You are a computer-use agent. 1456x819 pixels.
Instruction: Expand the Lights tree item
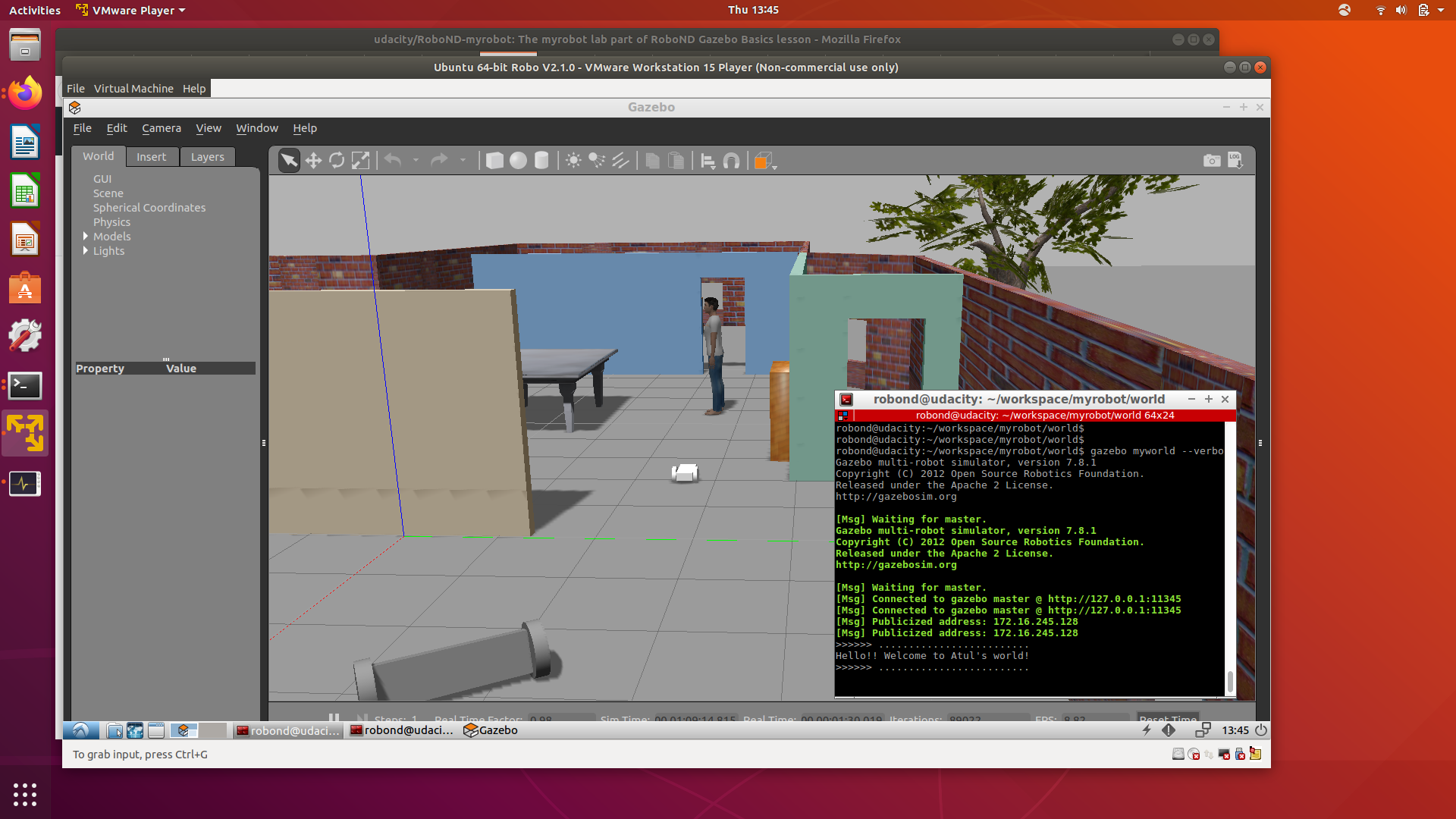pos(86,251)
